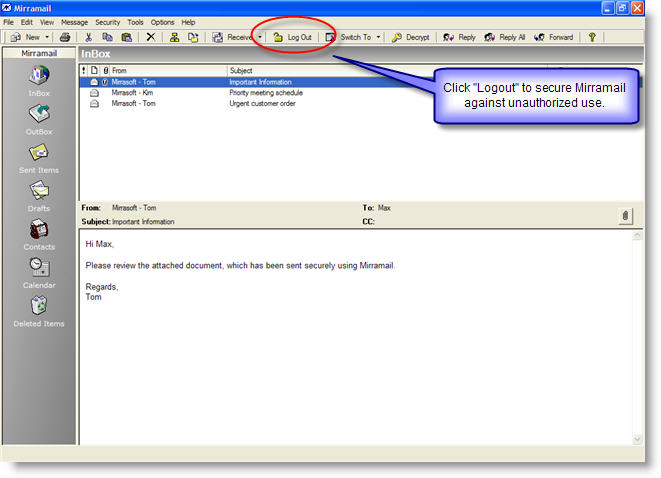The height and width of the screenshot is (478, 661).
Task: Select InBox in the sidebar
Action: 39,81
